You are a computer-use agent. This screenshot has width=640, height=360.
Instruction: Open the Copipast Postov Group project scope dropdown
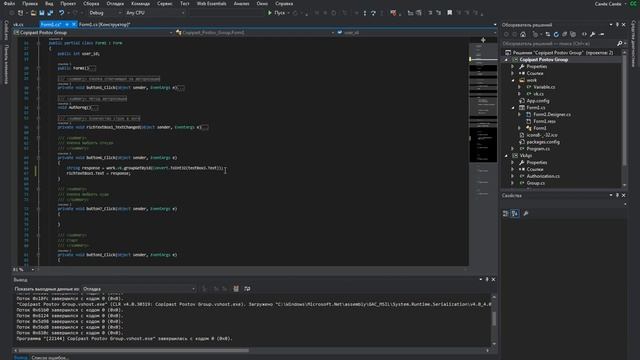[x=93, y=32]
